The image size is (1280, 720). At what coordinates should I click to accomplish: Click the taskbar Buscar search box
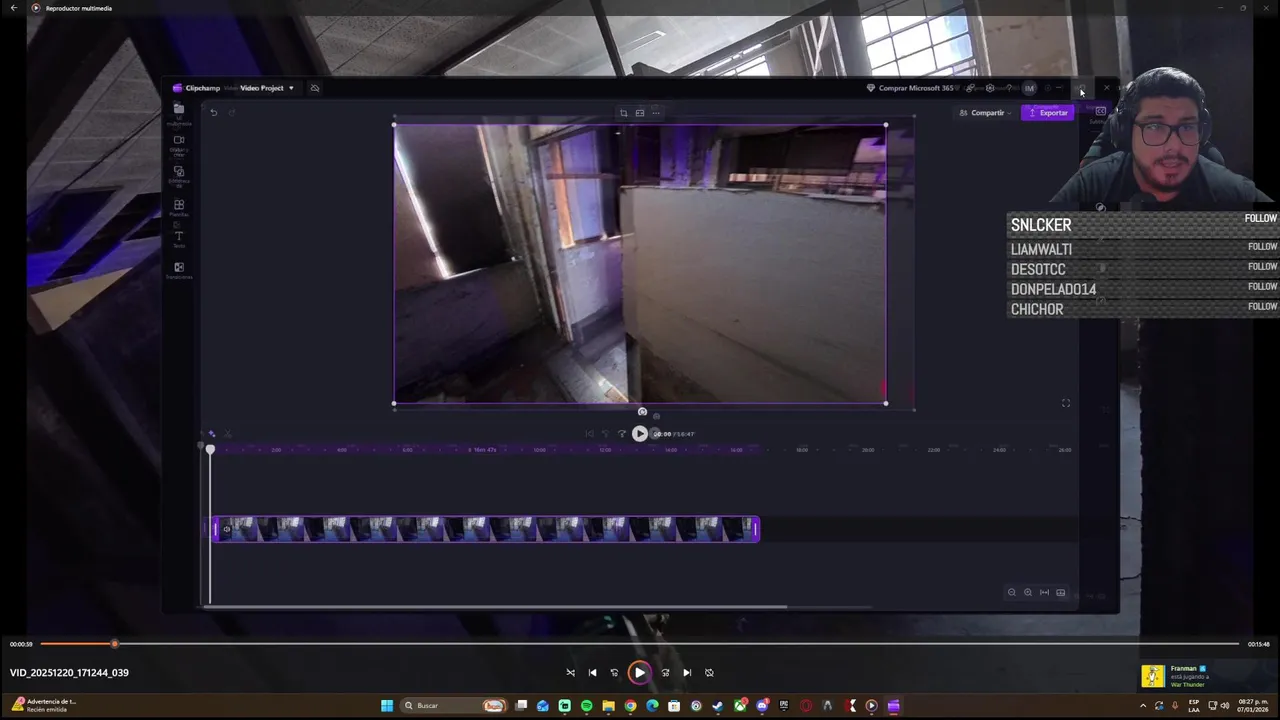454,706
